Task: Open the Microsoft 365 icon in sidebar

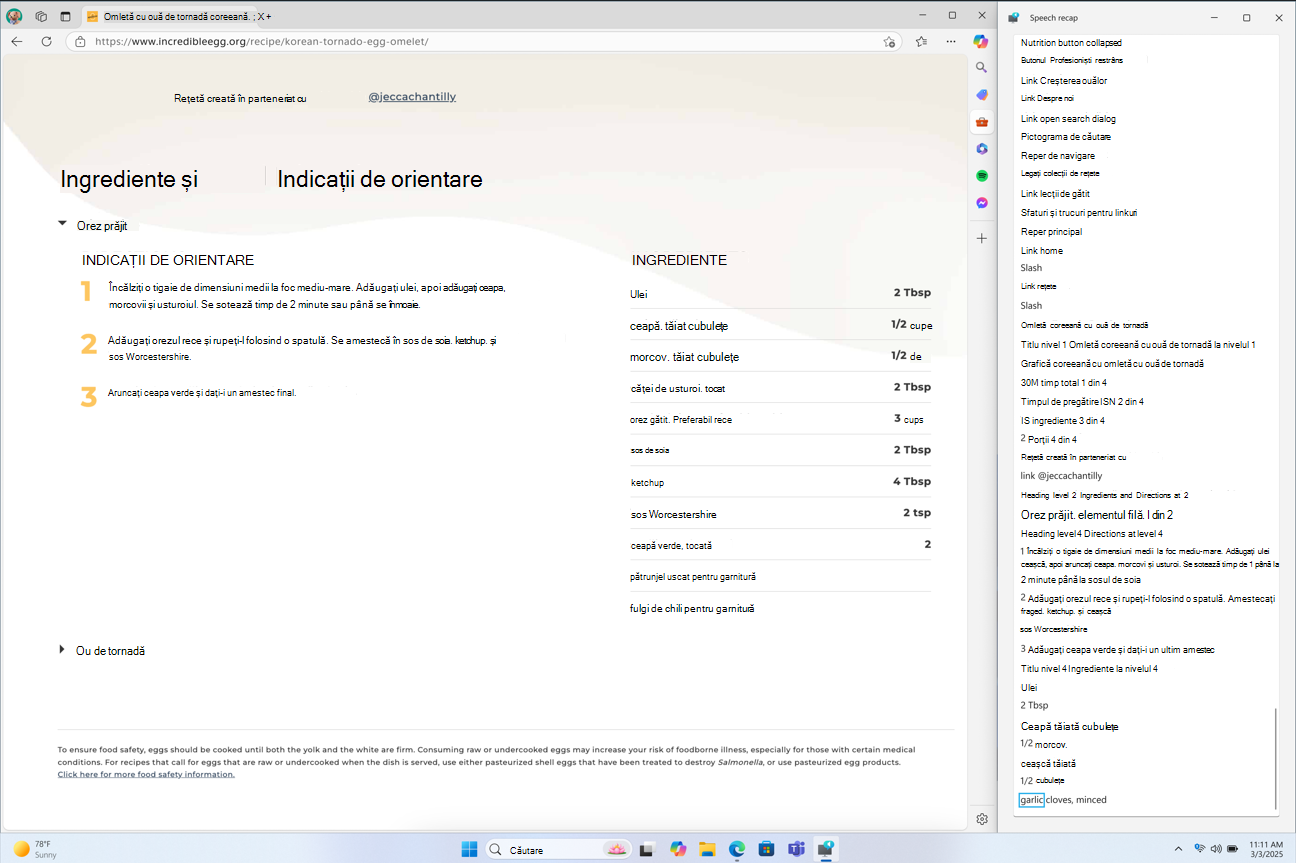Action: (x=982, y=149)
